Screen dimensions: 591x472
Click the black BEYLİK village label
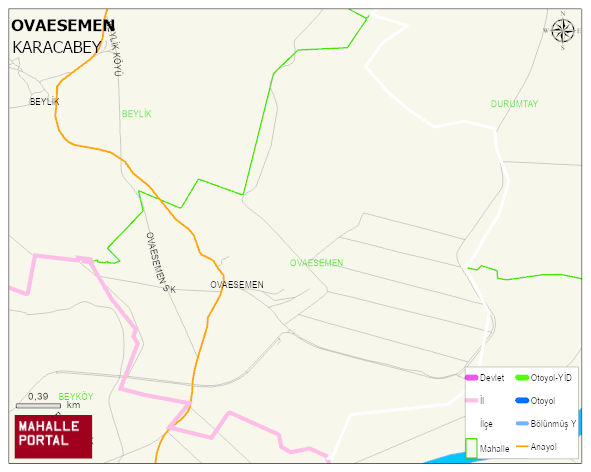click(x=44, y=101)
